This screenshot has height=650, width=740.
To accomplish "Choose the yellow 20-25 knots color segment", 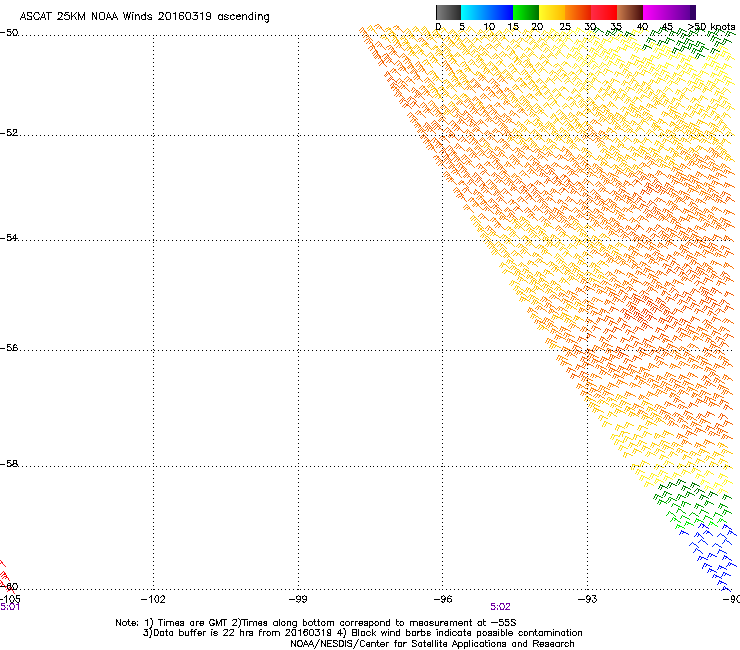I will point(552,12).
